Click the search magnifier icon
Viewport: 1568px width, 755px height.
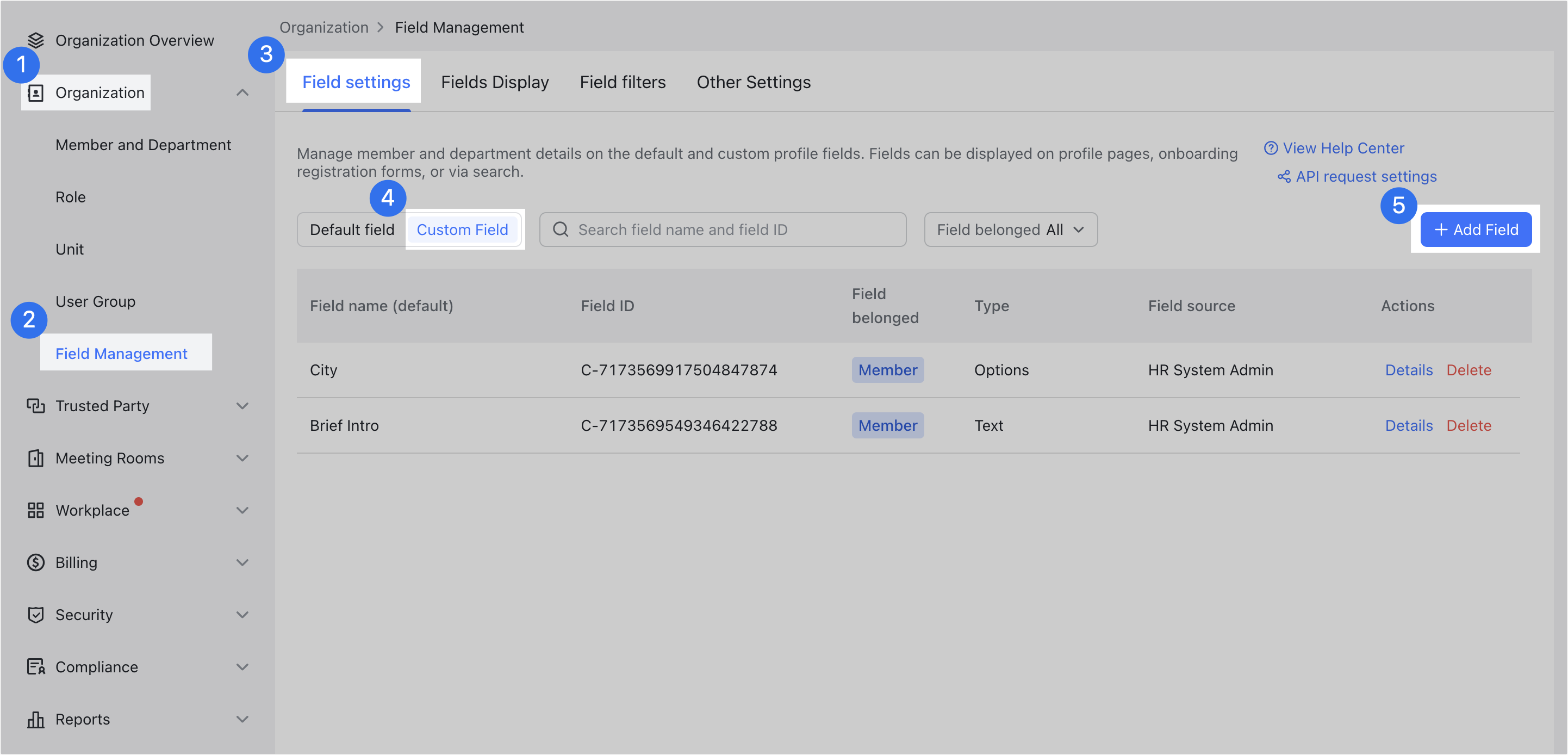tap(561, 230)
